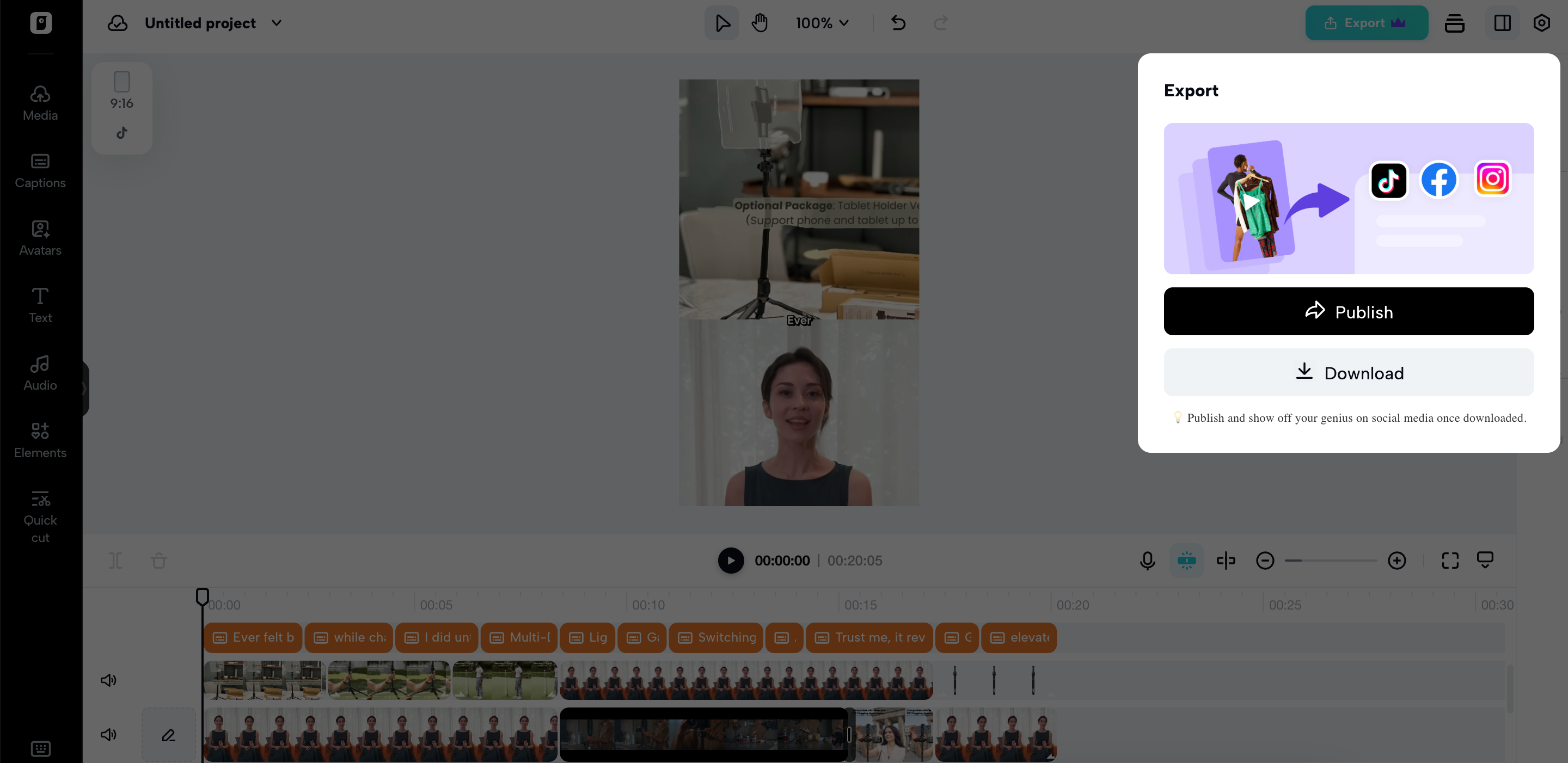The image size is (1568, 763).
Task: Click the Download button
Action: [x=1348, y=372]
